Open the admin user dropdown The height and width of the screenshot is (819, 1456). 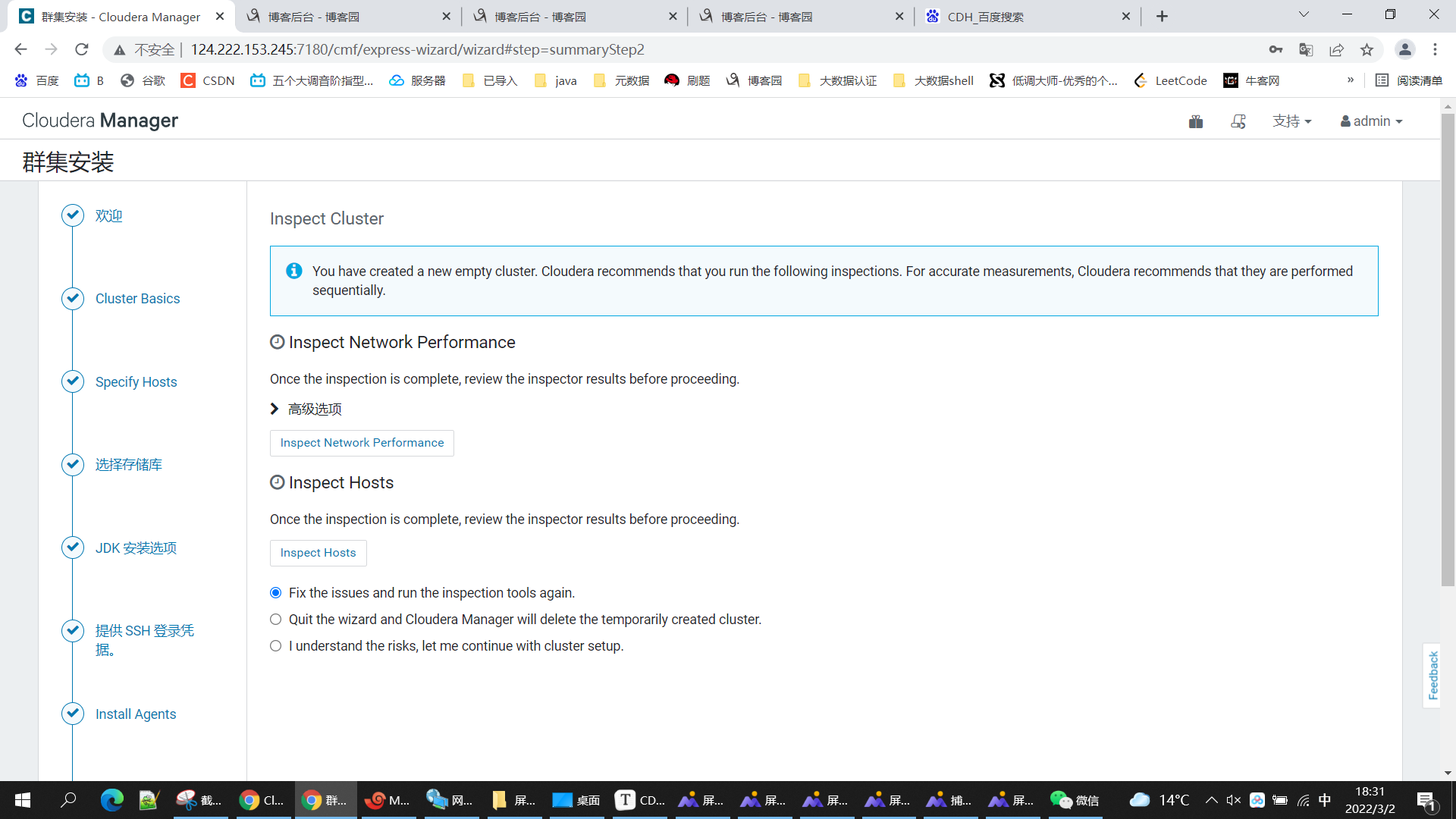pyautogui.click(x=1371, y=121)
